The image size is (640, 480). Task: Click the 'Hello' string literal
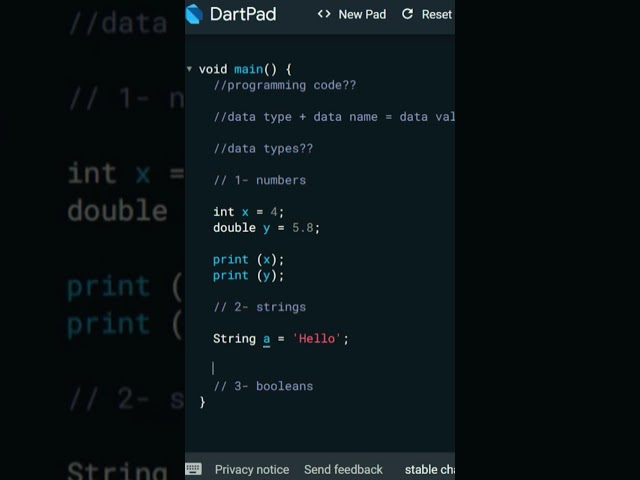point(317,339)
